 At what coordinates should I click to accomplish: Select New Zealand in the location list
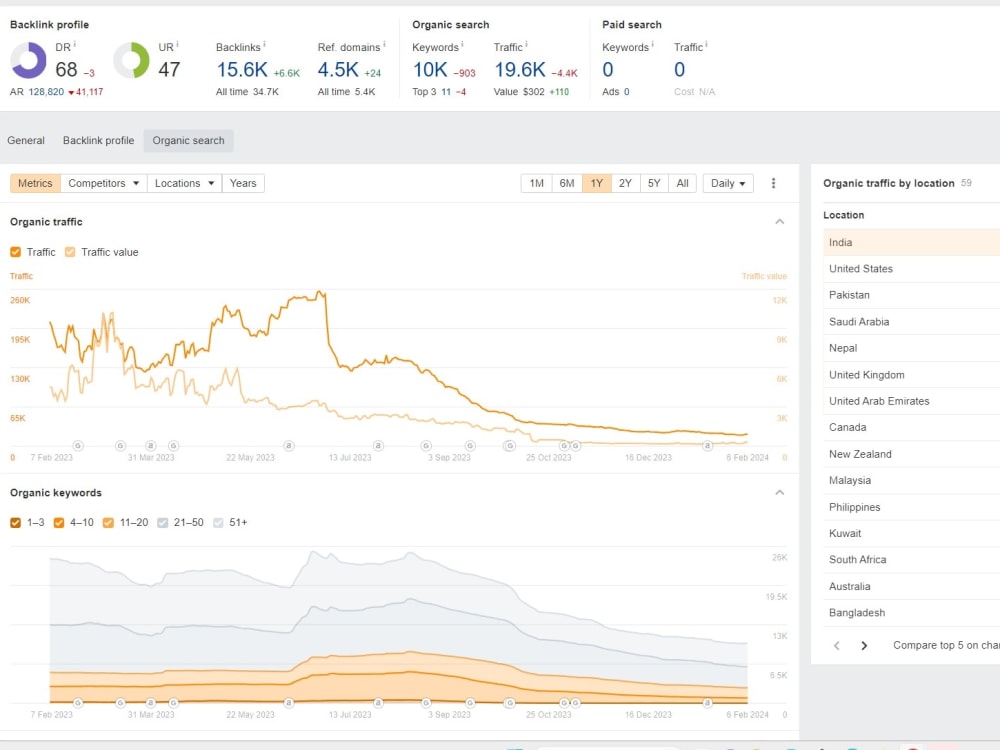tap(911, 453)
